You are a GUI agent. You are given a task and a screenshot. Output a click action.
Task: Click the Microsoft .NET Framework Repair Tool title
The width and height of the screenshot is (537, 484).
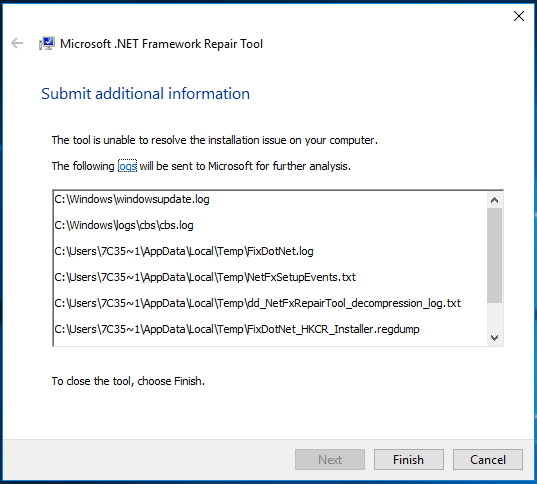161,44
